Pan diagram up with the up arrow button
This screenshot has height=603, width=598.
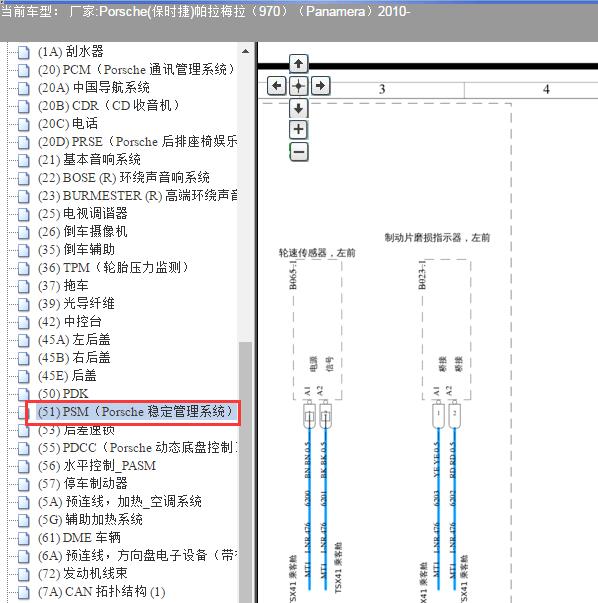tap(298, 63)
